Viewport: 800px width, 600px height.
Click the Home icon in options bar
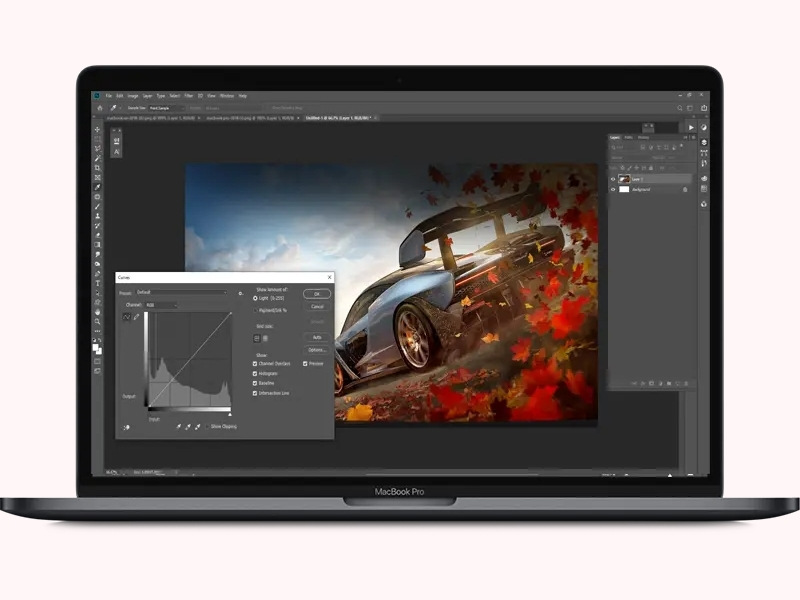(100, 108)
